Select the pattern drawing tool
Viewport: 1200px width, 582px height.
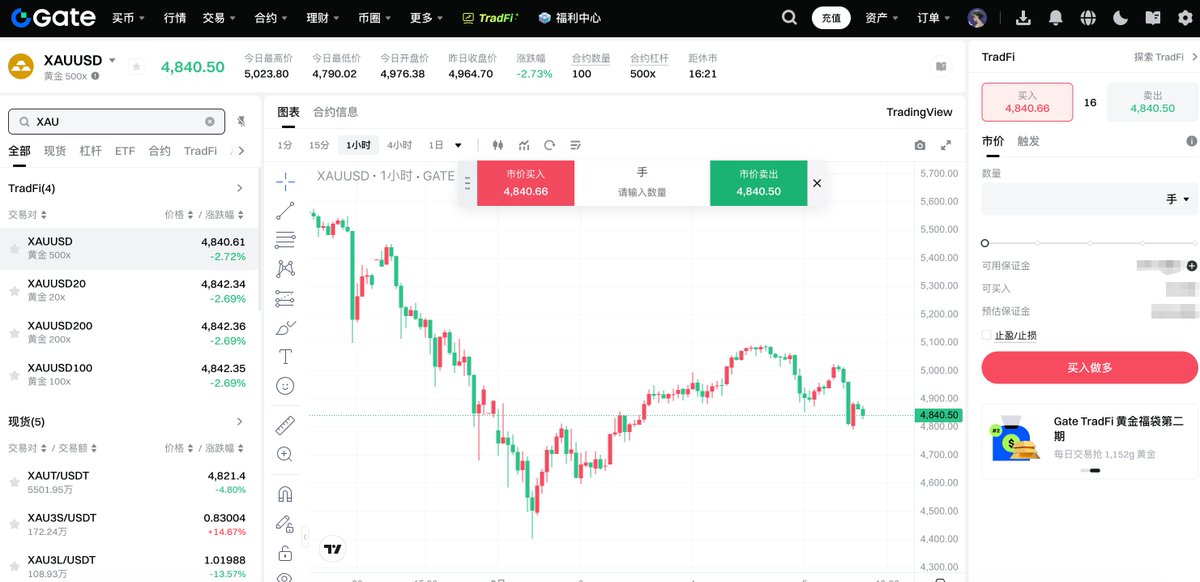pyautogui.click(x=285, y=268)
